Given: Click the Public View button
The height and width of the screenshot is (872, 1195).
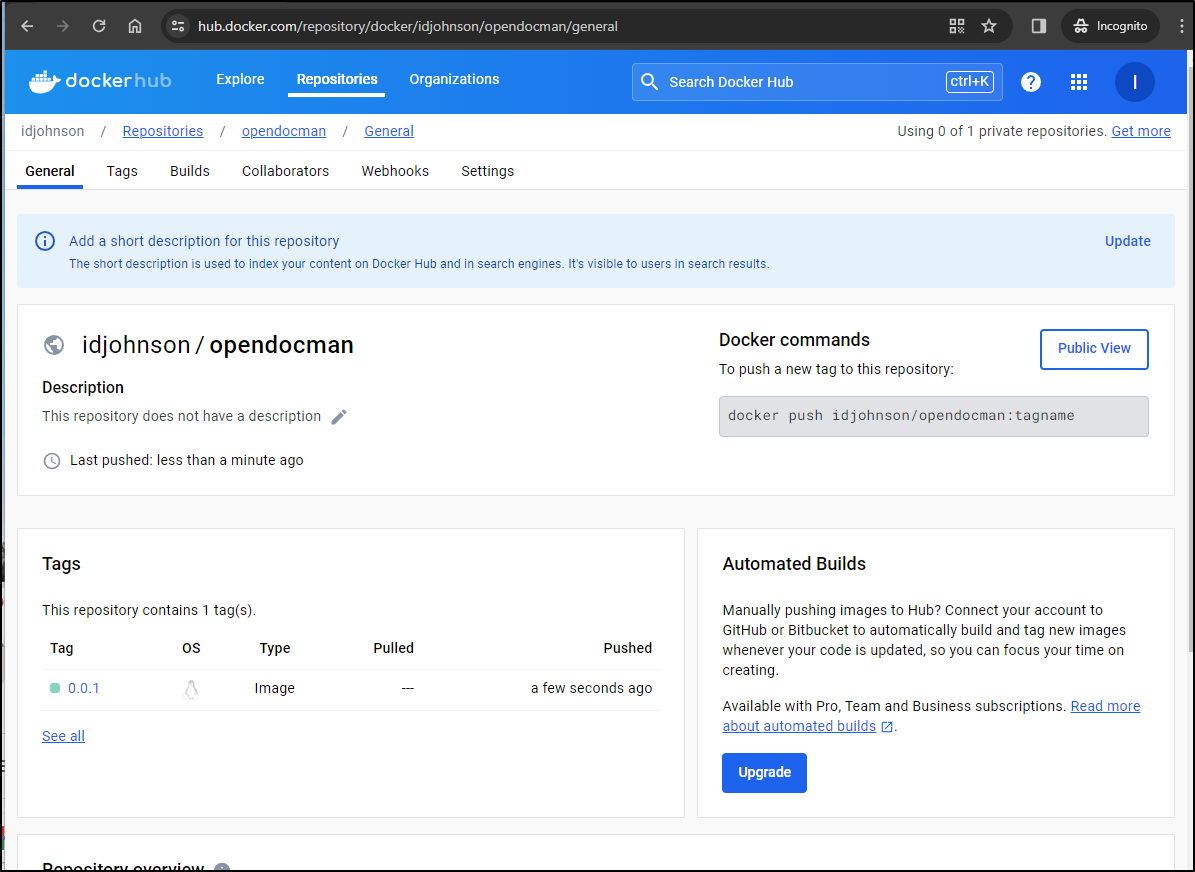Looking at the screenshot, I should point(1094,349).
